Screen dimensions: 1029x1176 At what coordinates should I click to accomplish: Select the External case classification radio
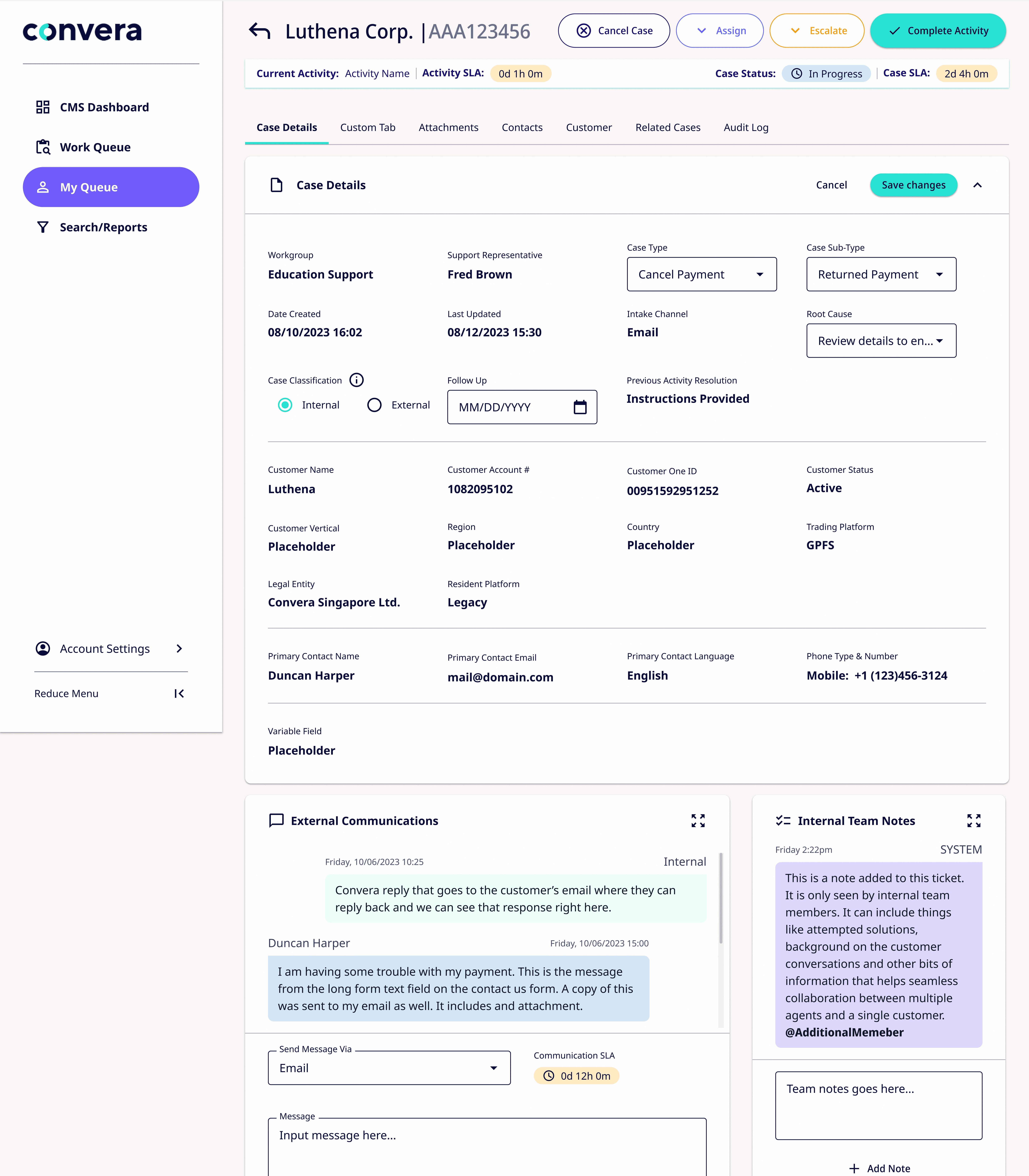point(374,405)
